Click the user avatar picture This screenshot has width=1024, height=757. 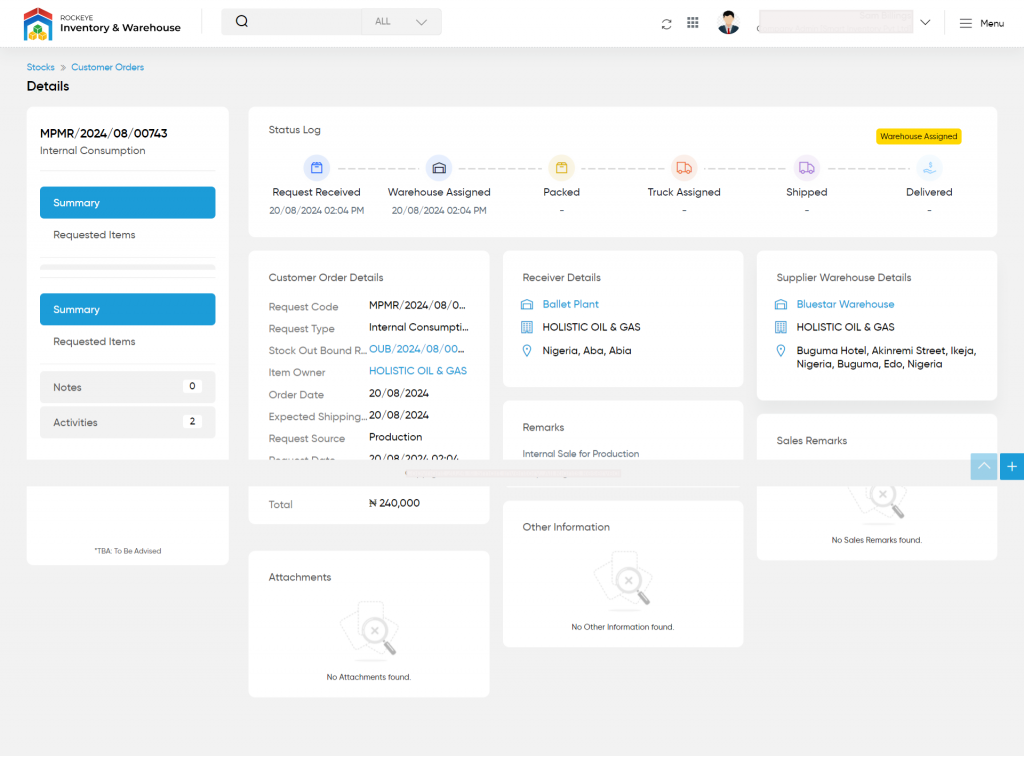pyautogui.click(x=728, y=23)
